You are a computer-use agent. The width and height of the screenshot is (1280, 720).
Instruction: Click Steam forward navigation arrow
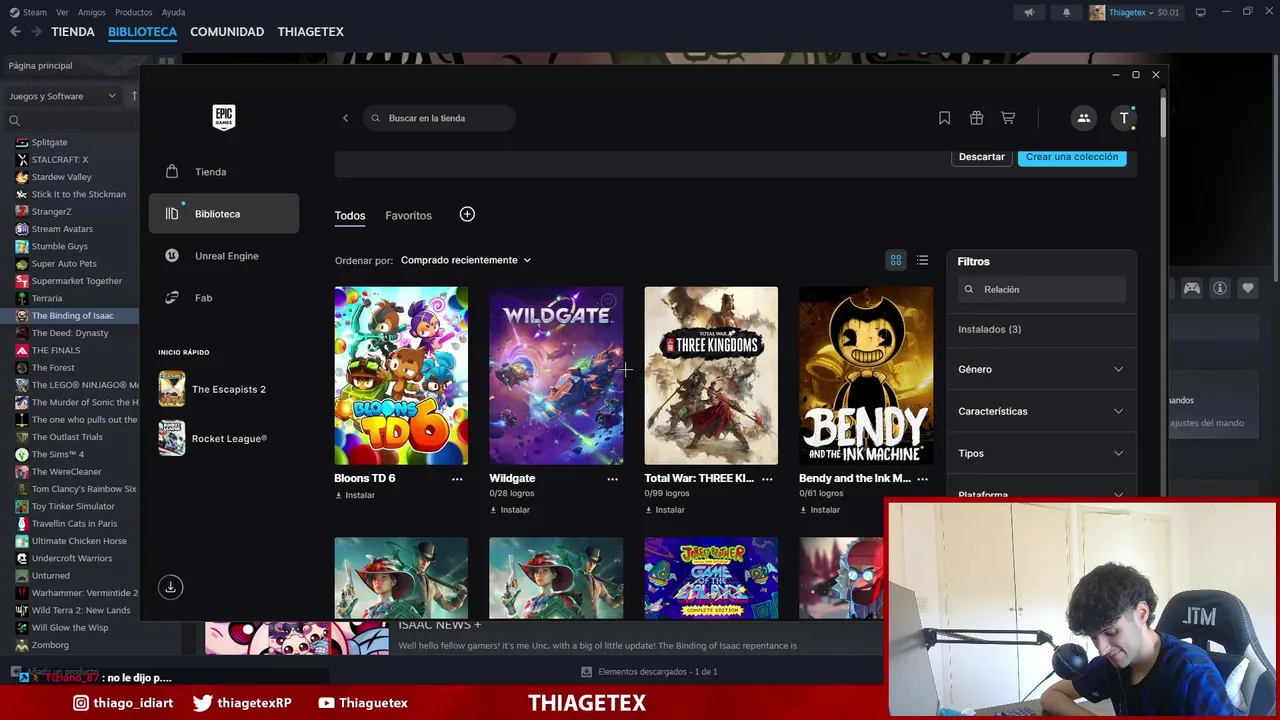[36, 32]
